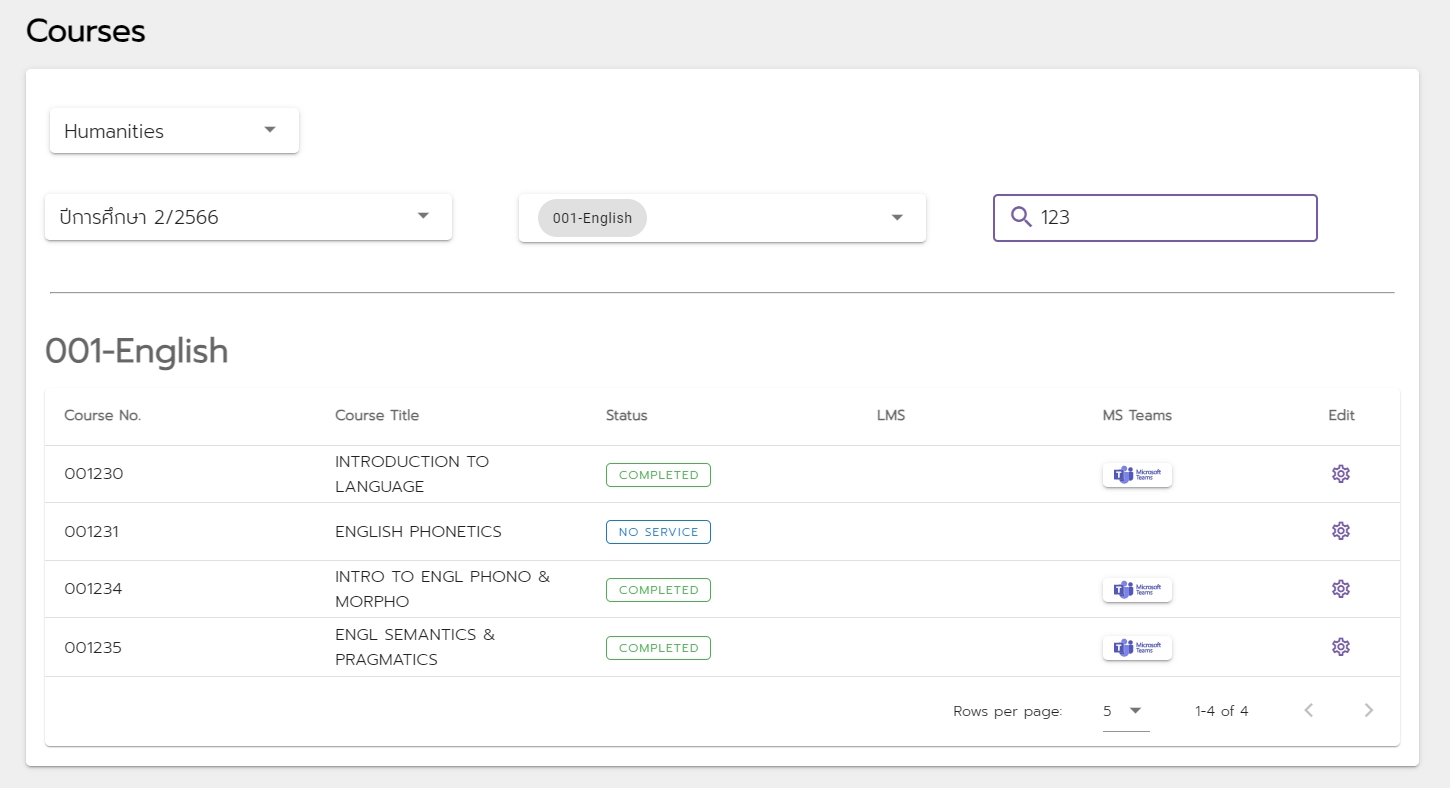Select the ENGLISH PHONETICS course row title

pos(418,532)
